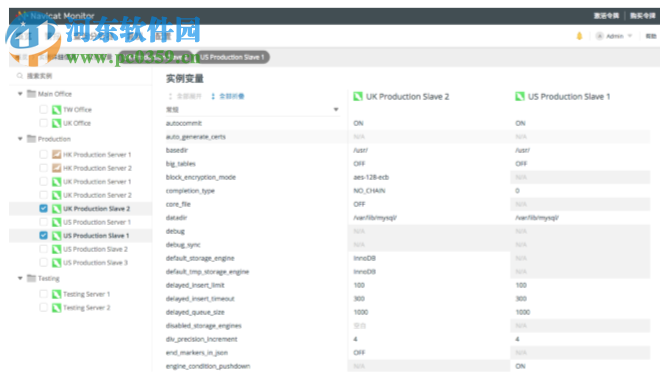Collapse the Production tree group
Viewport: 660px width, 377px height.
pos(20,138)
